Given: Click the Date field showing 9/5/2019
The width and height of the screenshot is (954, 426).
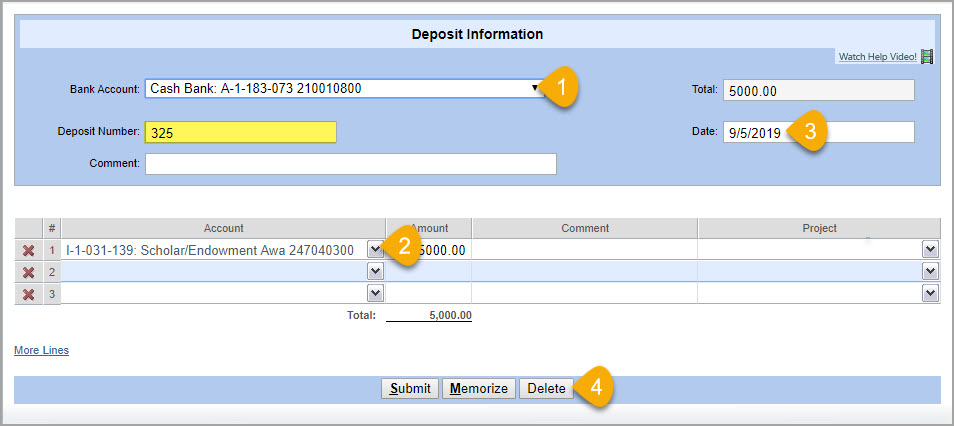Looking at the screenshot, I should [818, 132].
